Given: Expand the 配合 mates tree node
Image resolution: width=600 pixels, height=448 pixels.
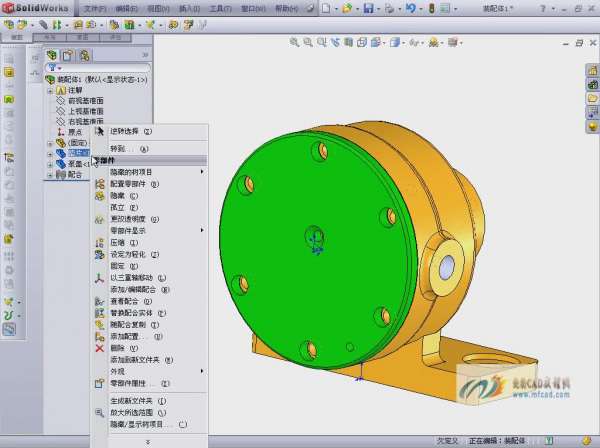Looking at the screenshot, I should (50, 175).
